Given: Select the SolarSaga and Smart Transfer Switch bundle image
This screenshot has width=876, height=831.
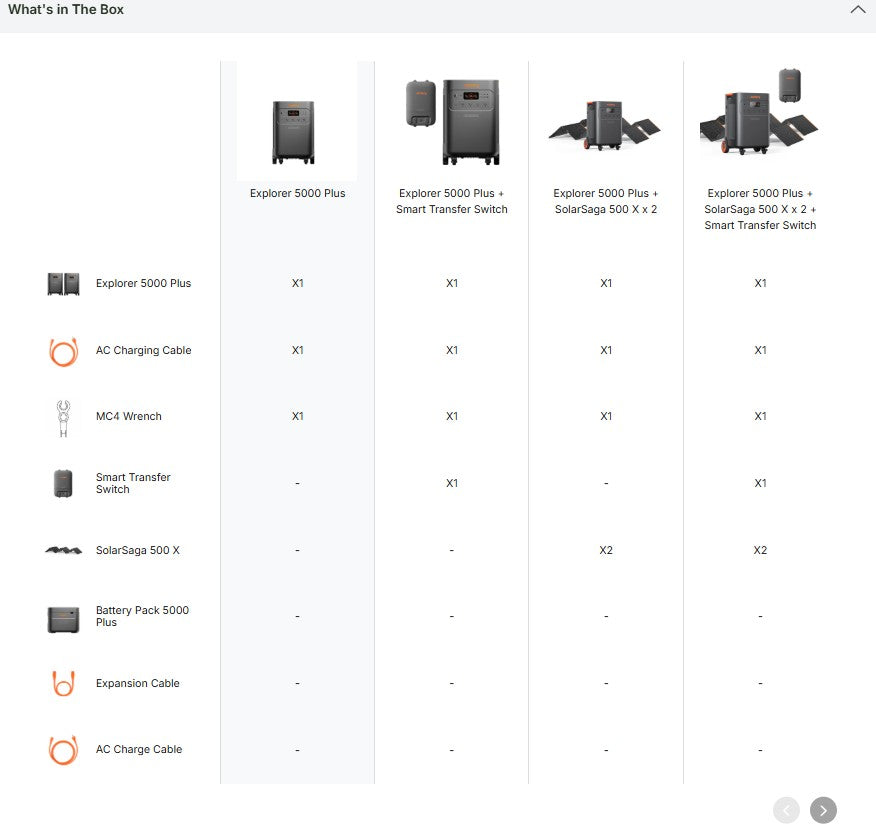Looking at the screenshot, I should click(760, 113).
